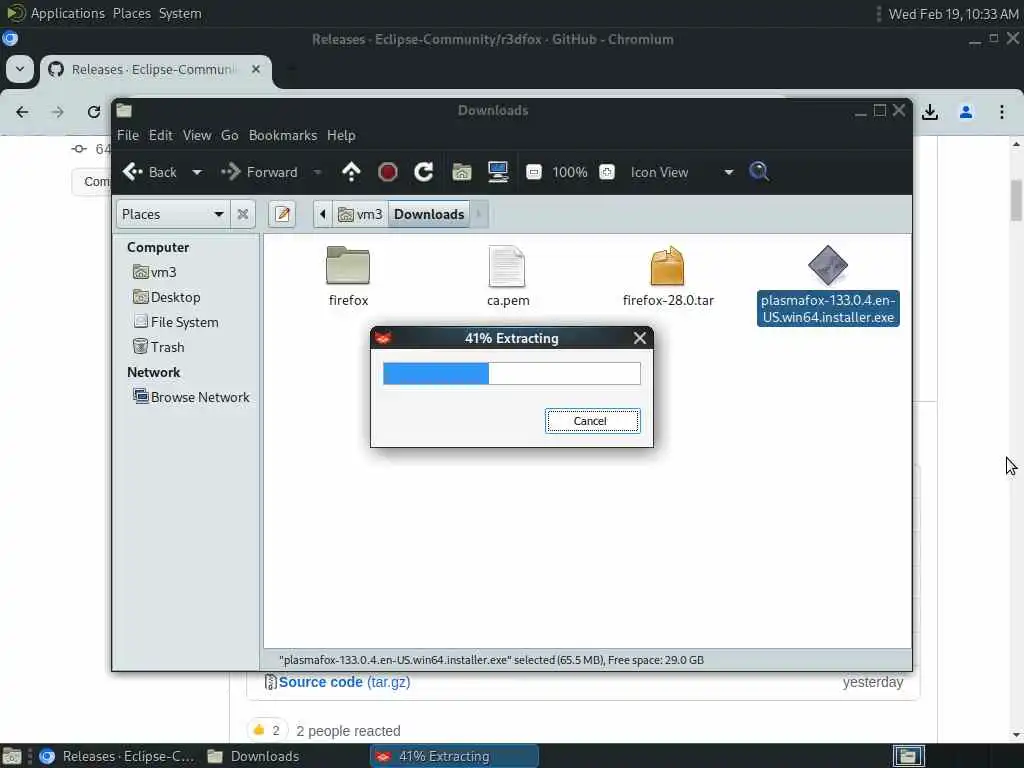Open the Applications menu
The width and height of the screenshot is (1024, 768).
68,13
